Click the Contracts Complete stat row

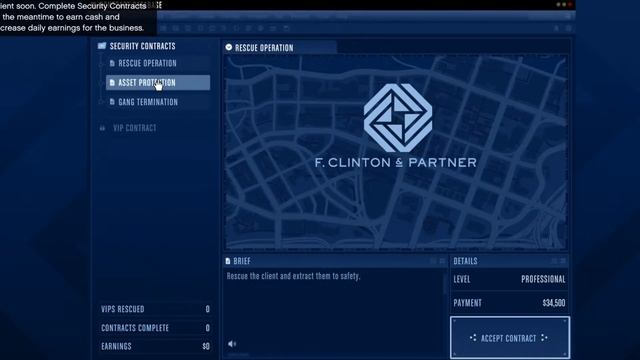coord(155,328)
